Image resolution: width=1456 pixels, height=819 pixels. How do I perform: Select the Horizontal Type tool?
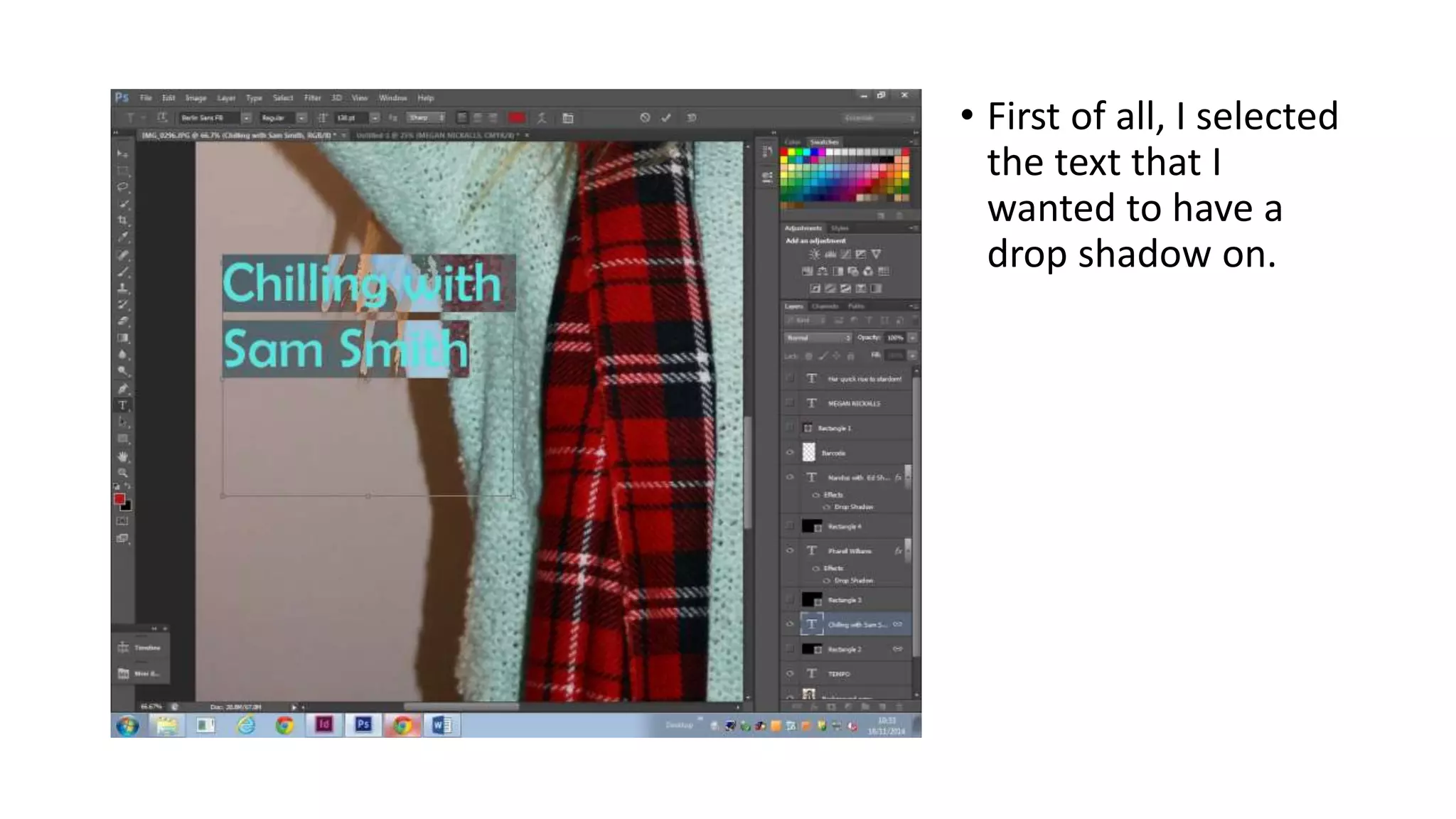(122, 405)
